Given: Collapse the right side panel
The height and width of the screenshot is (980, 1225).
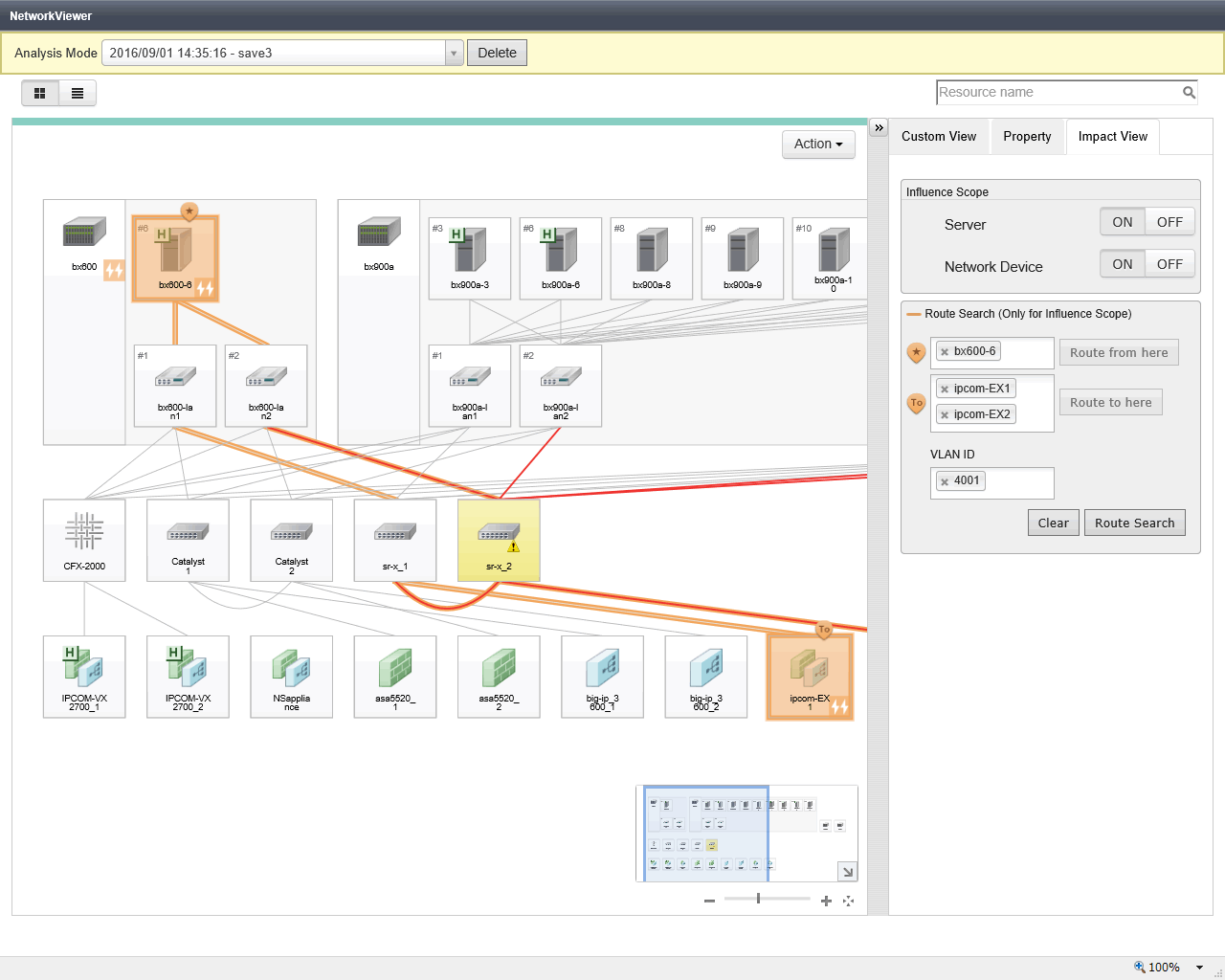Looking at the screenshot, I should pos(879,127).
